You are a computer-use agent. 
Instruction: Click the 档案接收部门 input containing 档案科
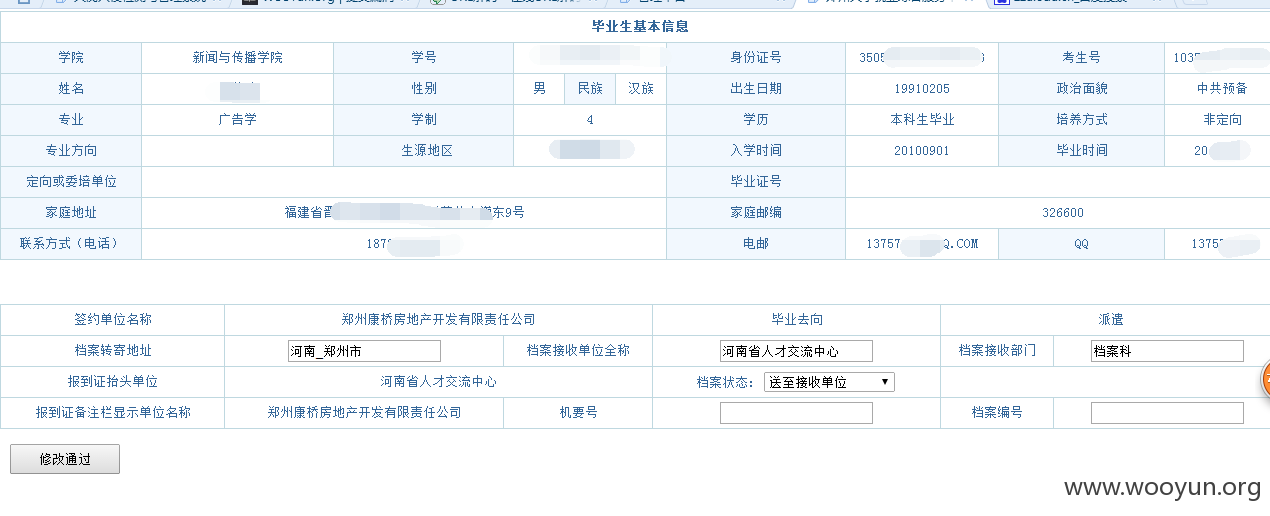pos(1167,351)
